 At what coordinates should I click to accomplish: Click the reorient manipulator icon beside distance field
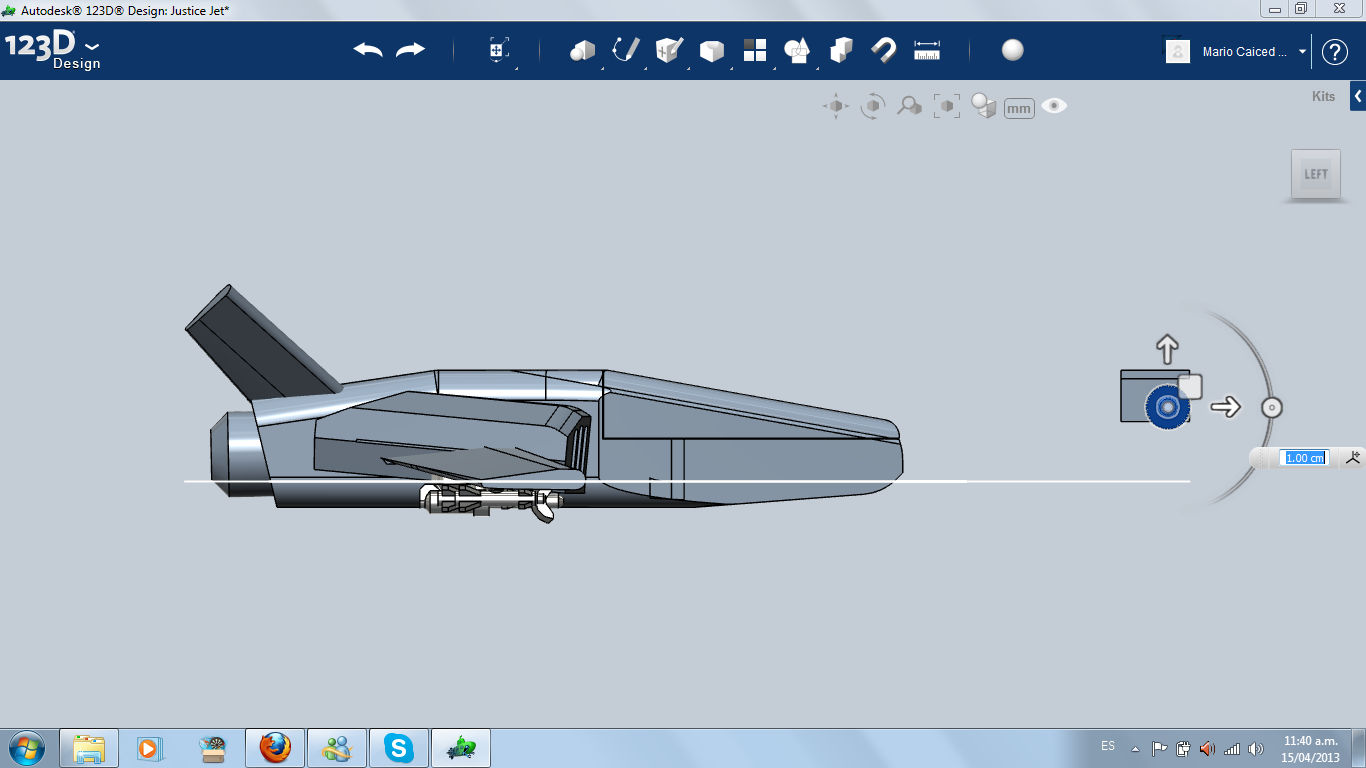(x=1353, y=457)
